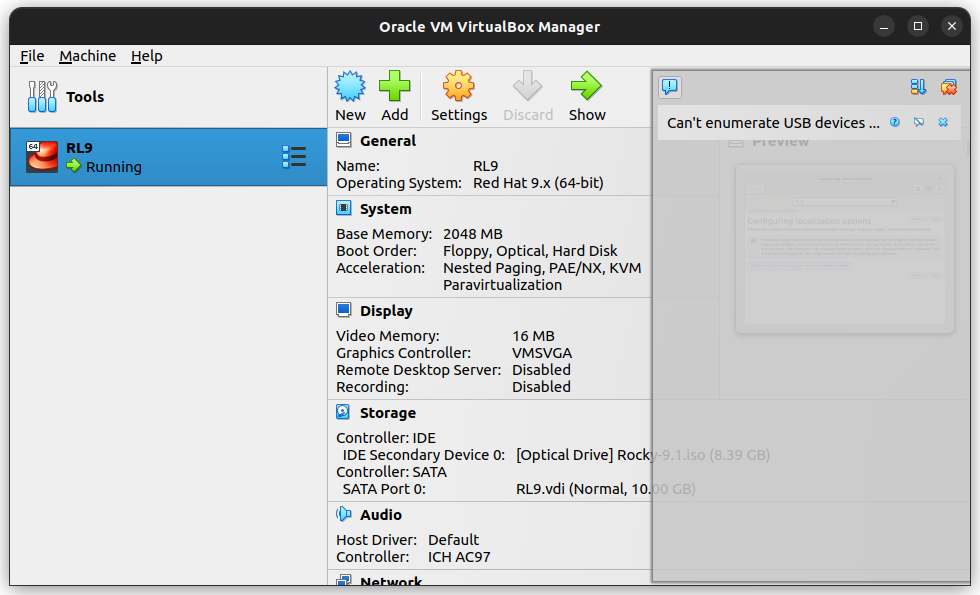Click the System section heading
The image size is (980, 595).
[x=386, y=209]
